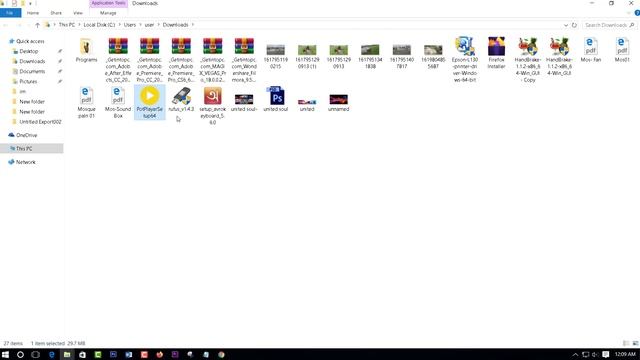Select the Mosque pain 01 PDF file
640x360 pixels.
(x=87, y=102)
